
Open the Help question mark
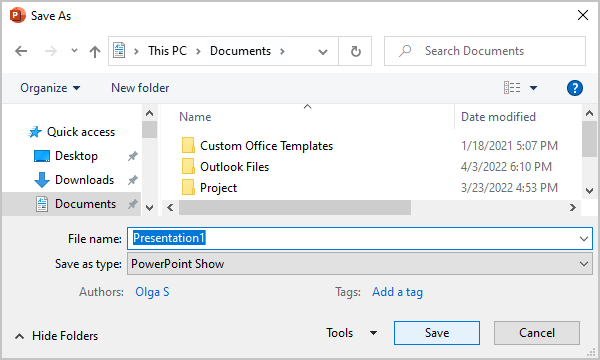[x=575, y=88]
